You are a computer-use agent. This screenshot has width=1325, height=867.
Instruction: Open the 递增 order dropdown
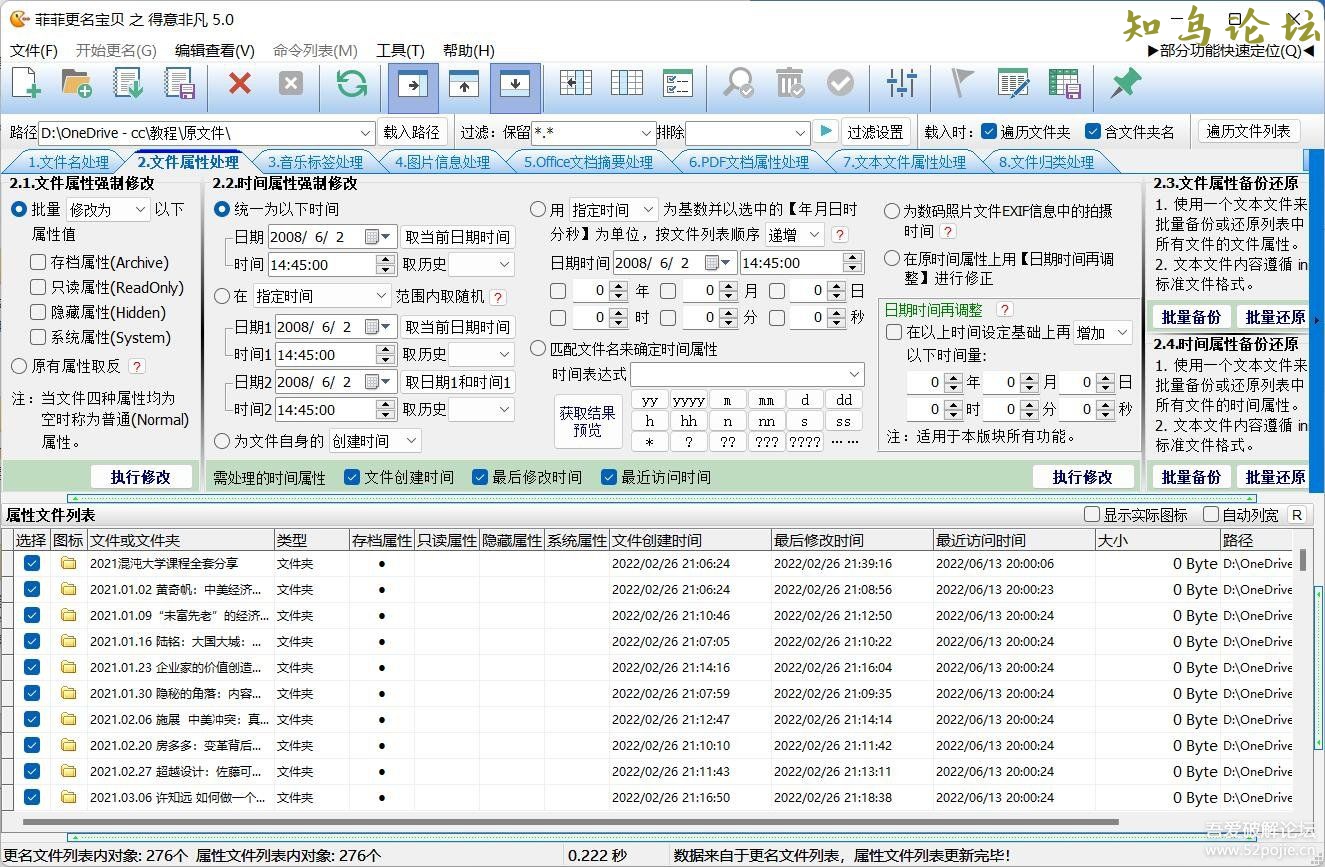[794, 235]
